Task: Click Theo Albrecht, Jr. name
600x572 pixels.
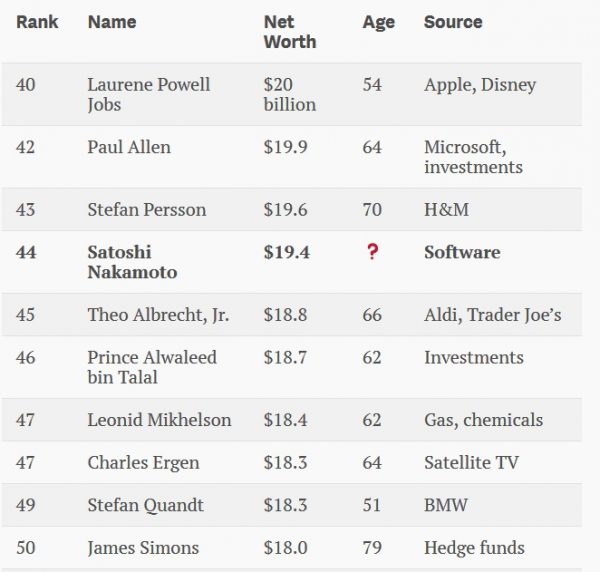Action: (x=158, y=315)
